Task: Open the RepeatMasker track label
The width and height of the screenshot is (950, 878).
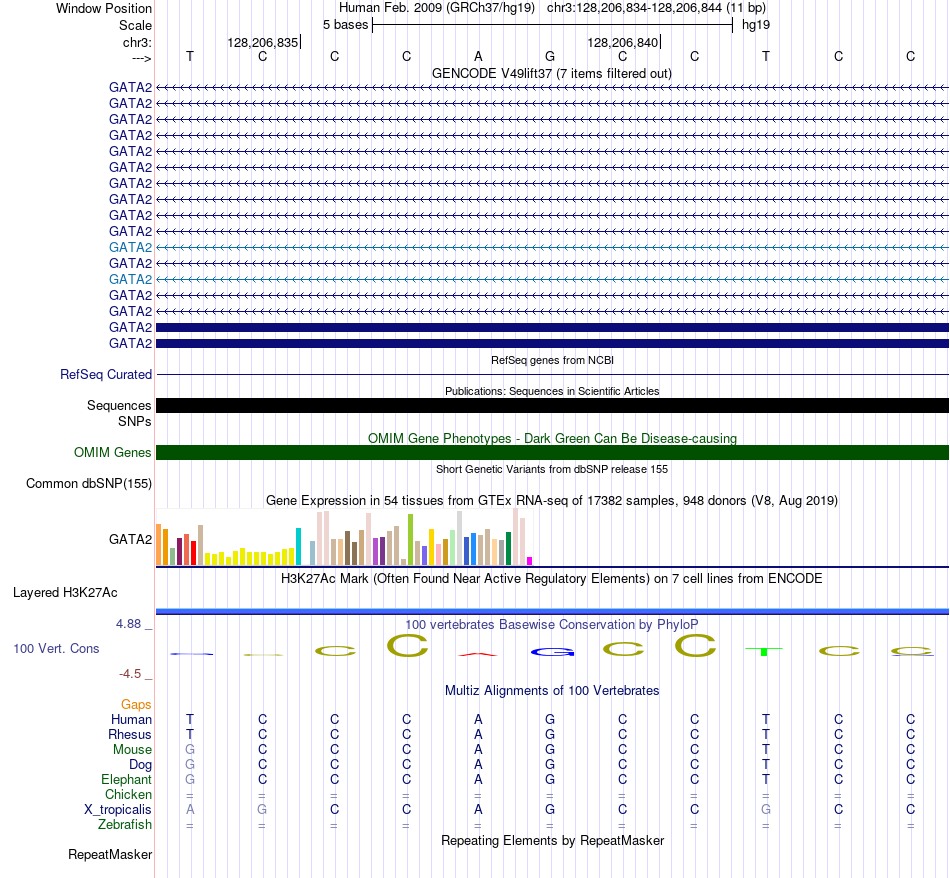Action: 110,854
